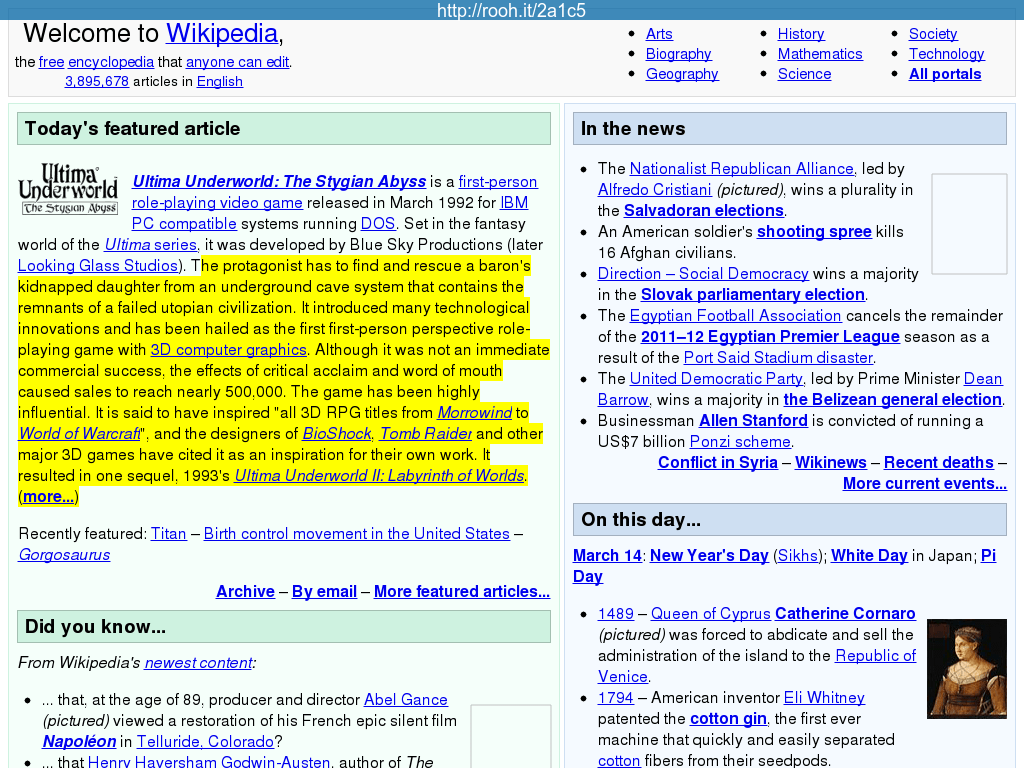Open the Wikipedia link in the welcome heading
Screen dimensions: 1024x768
221,33
